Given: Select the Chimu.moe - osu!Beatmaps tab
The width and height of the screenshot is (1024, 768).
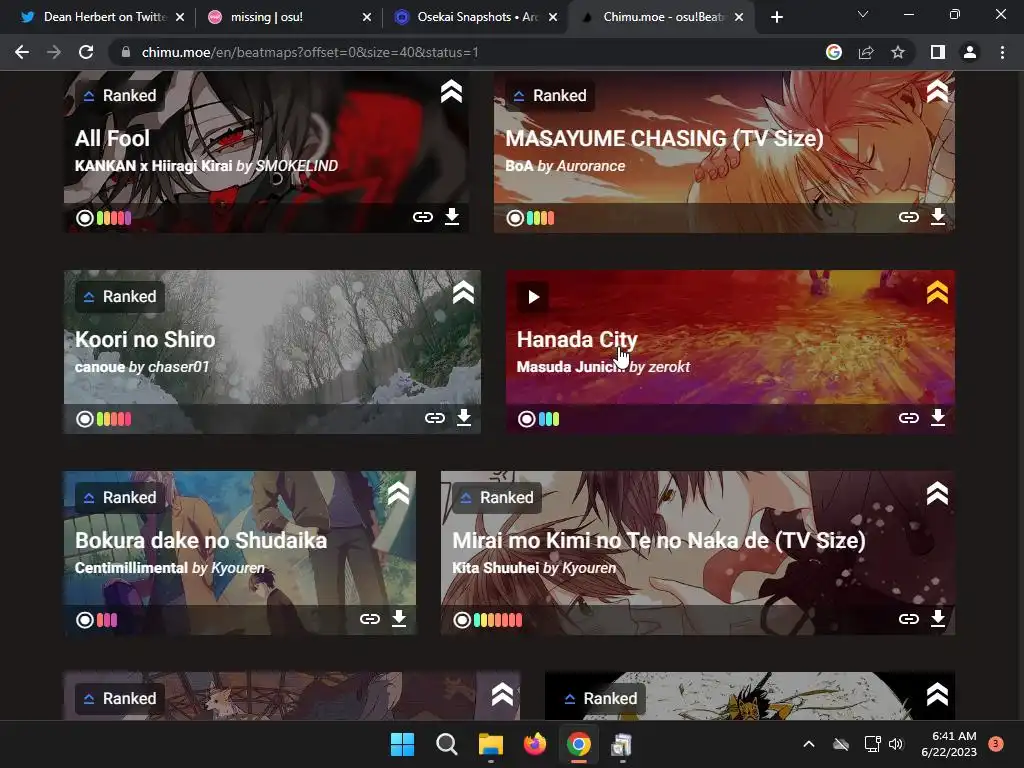Looking at the screenshot, I should 662,17.
